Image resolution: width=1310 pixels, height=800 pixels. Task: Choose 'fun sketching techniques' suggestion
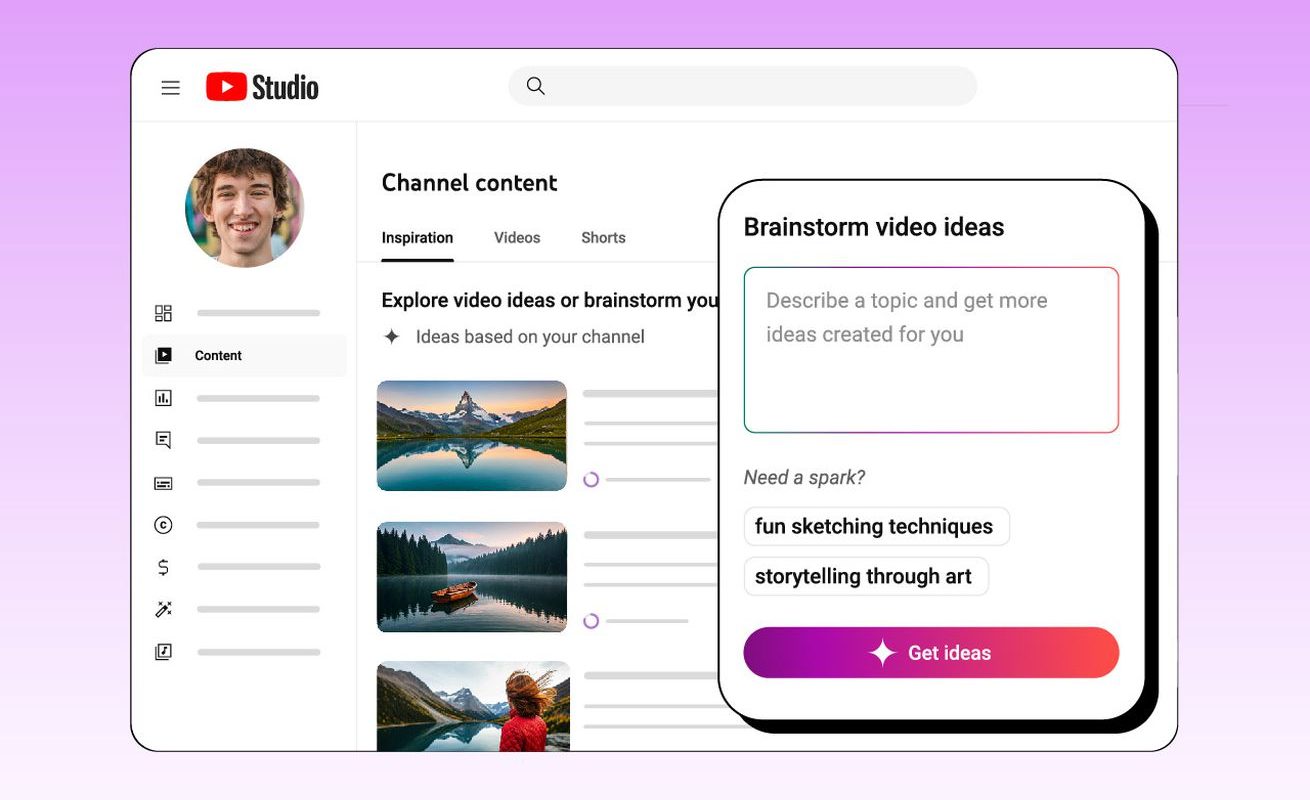tap(876, 526)
